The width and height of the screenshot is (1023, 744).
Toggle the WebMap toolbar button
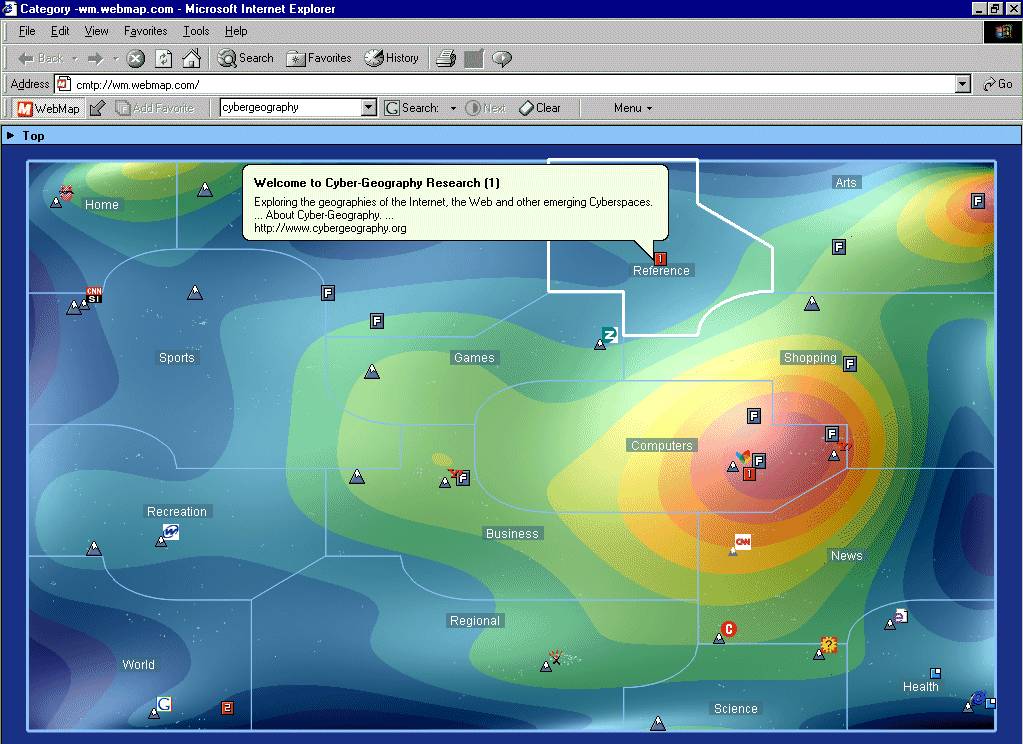click(48, 108)
